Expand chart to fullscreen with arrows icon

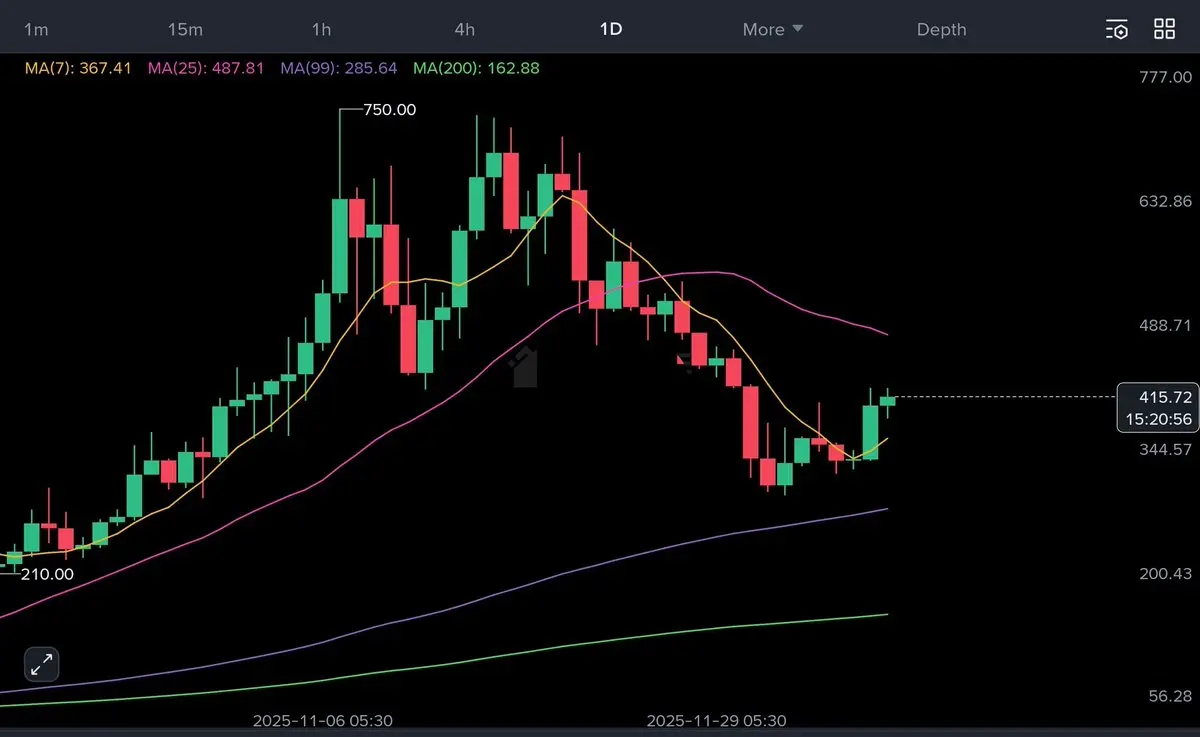pos(42,664)
